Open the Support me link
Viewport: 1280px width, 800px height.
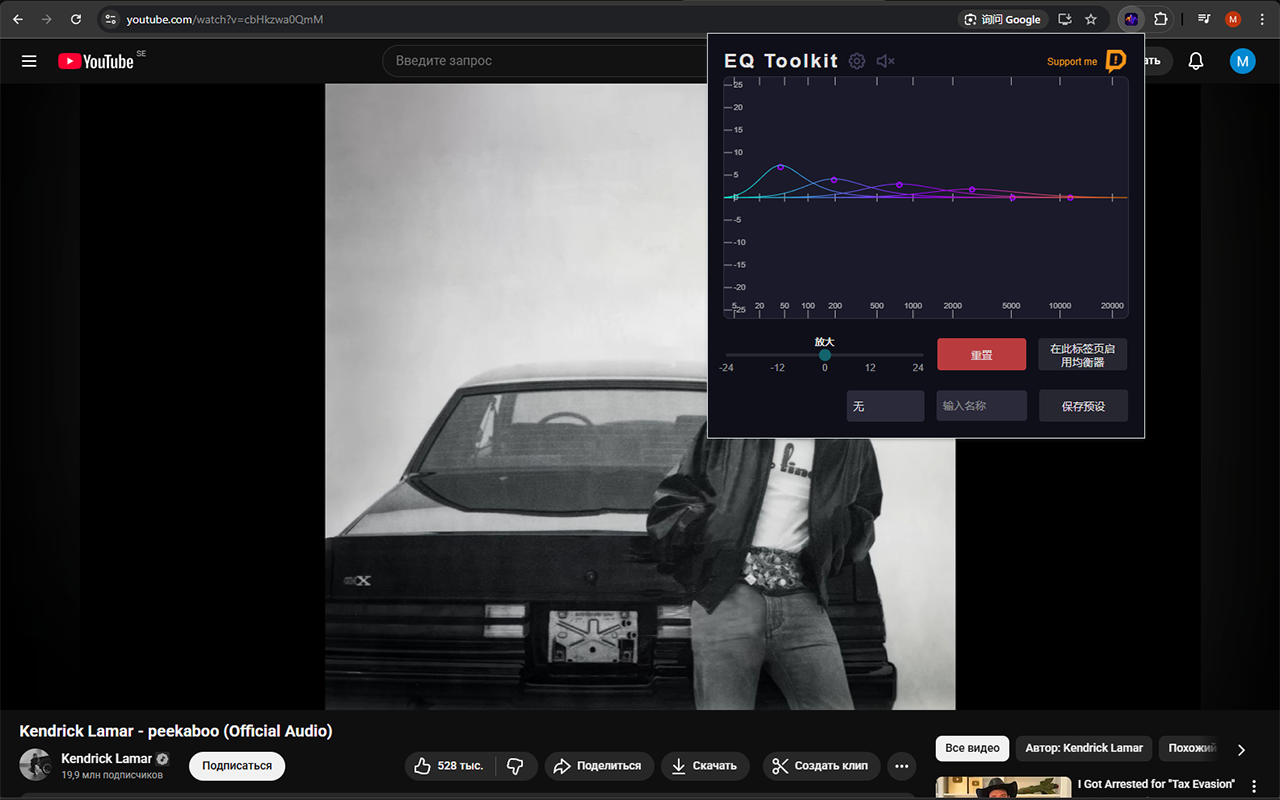(1072, 62)
